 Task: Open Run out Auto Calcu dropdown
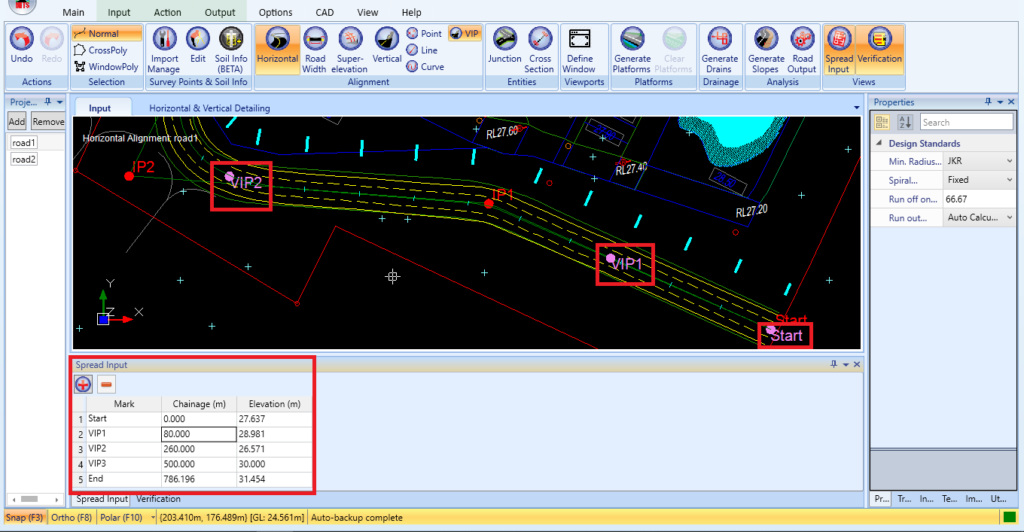coord(1010,217)
